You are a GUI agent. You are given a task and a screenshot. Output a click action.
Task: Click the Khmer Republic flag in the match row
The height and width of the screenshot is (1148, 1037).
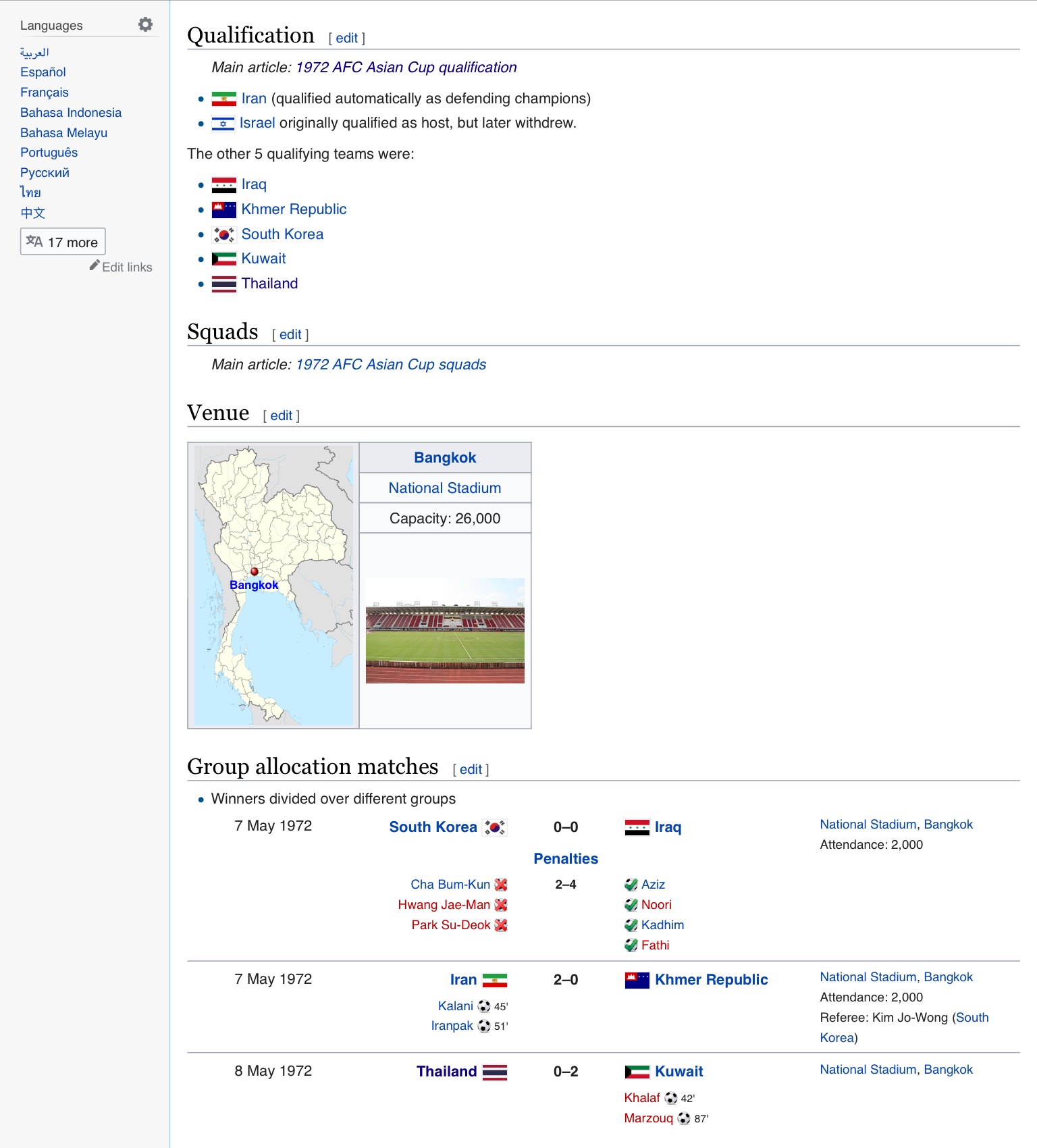[x=637, y=980]
